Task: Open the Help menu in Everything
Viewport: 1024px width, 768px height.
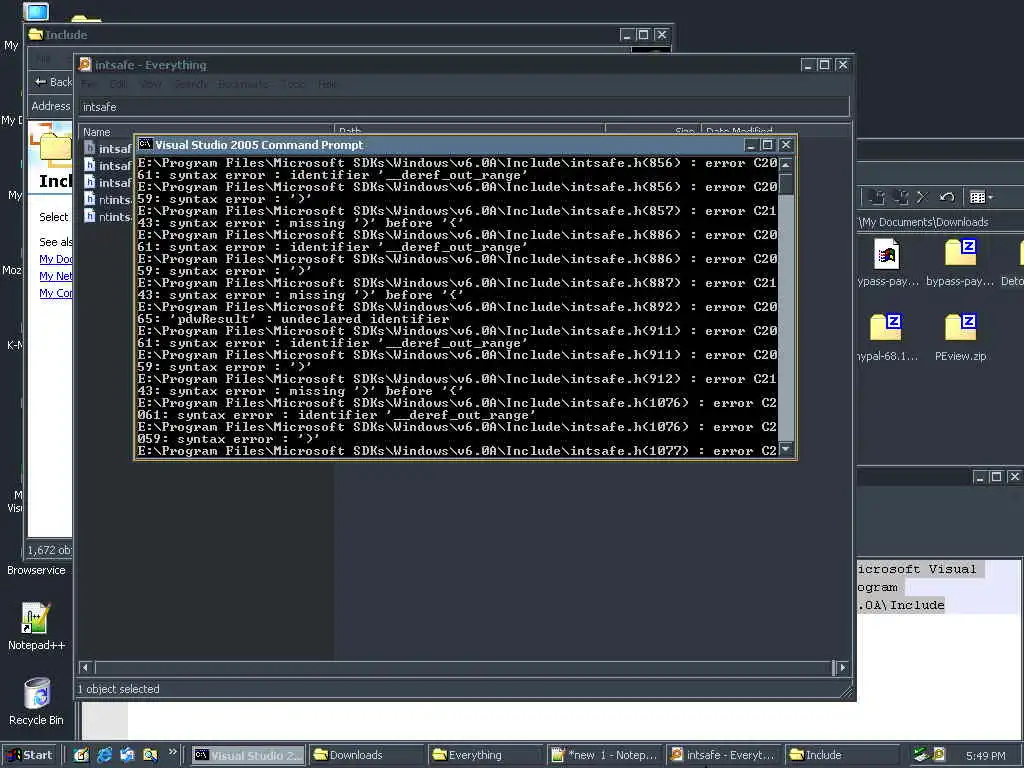Action: [x=327, y=84]
